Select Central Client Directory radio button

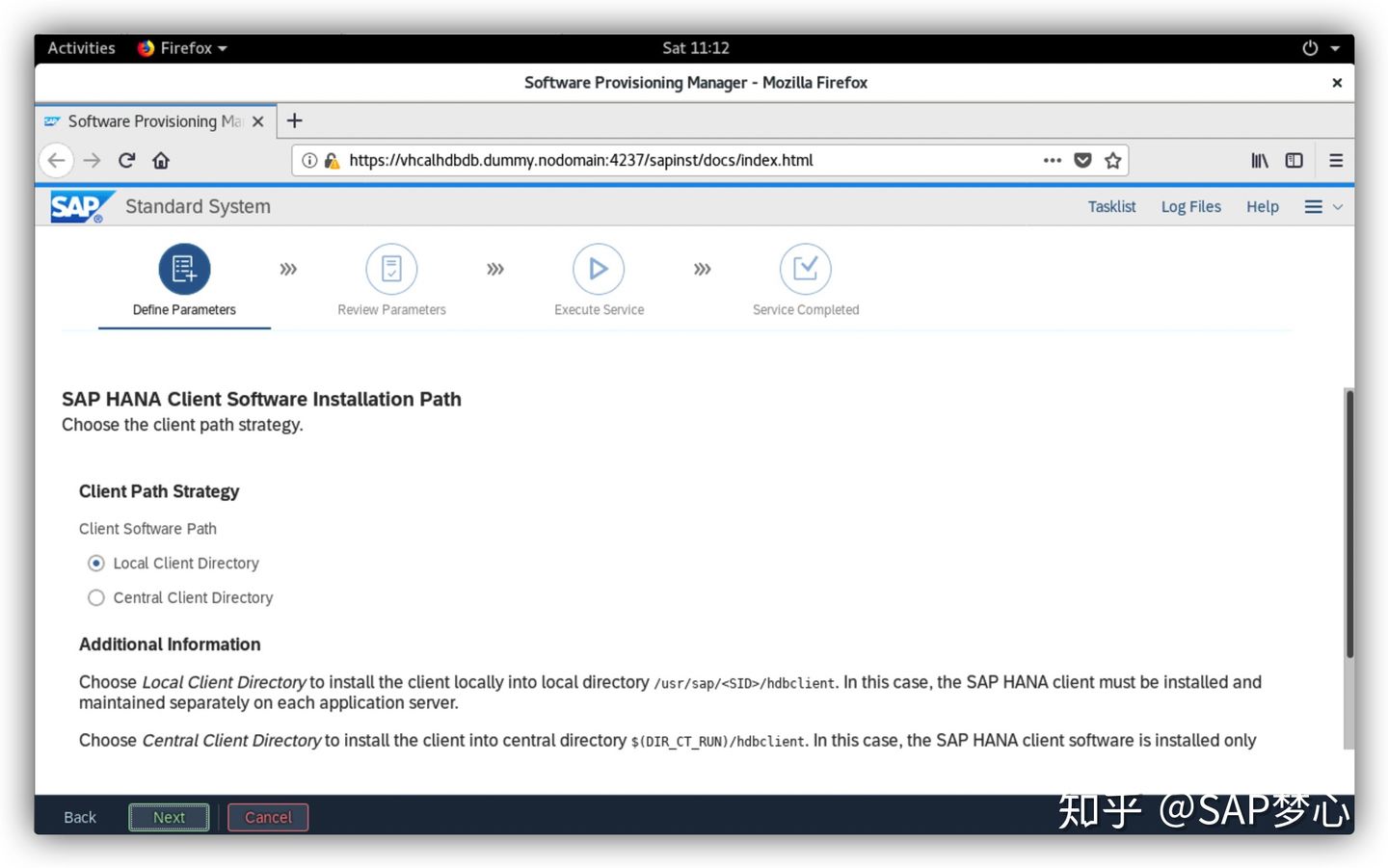[96, 597]
